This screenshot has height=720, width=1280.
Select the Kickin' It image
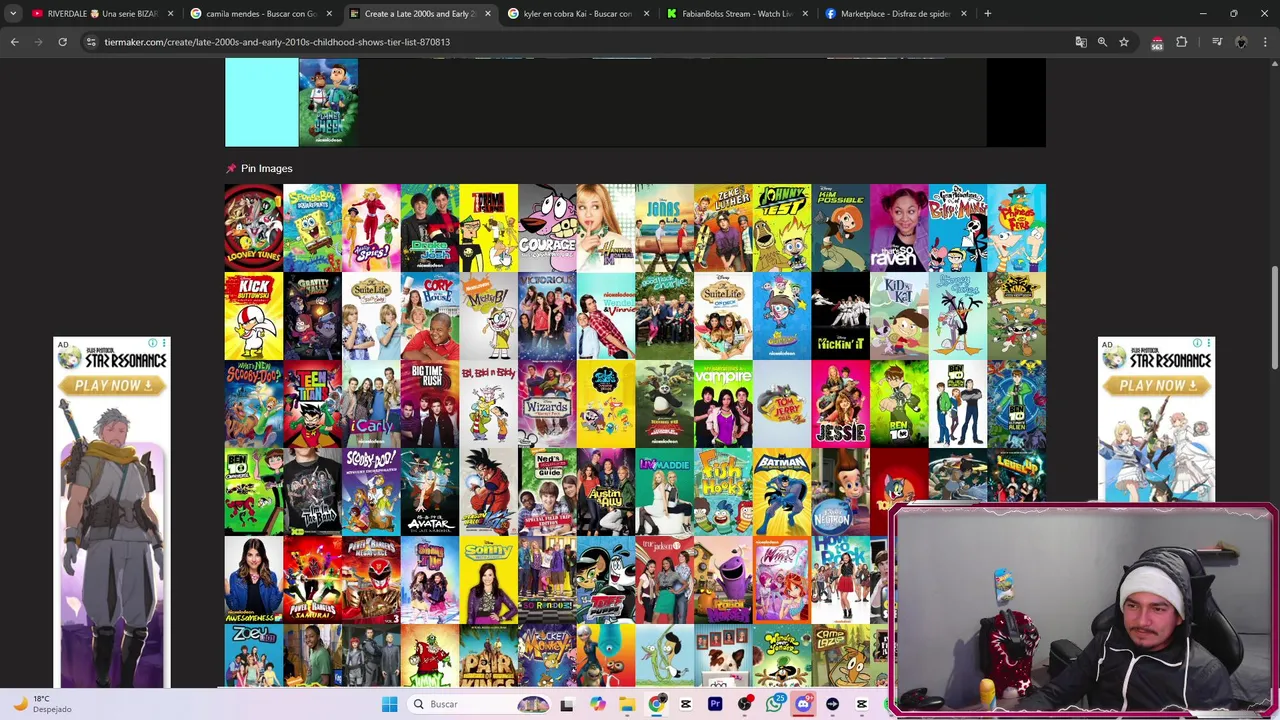840,316
